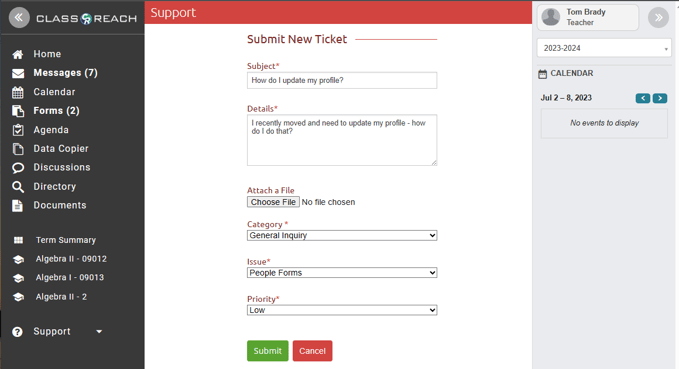This screenshot has height=369, width=679.
Task: Open the Issue dropdown showing People Forms
Action: coord(342,272)
